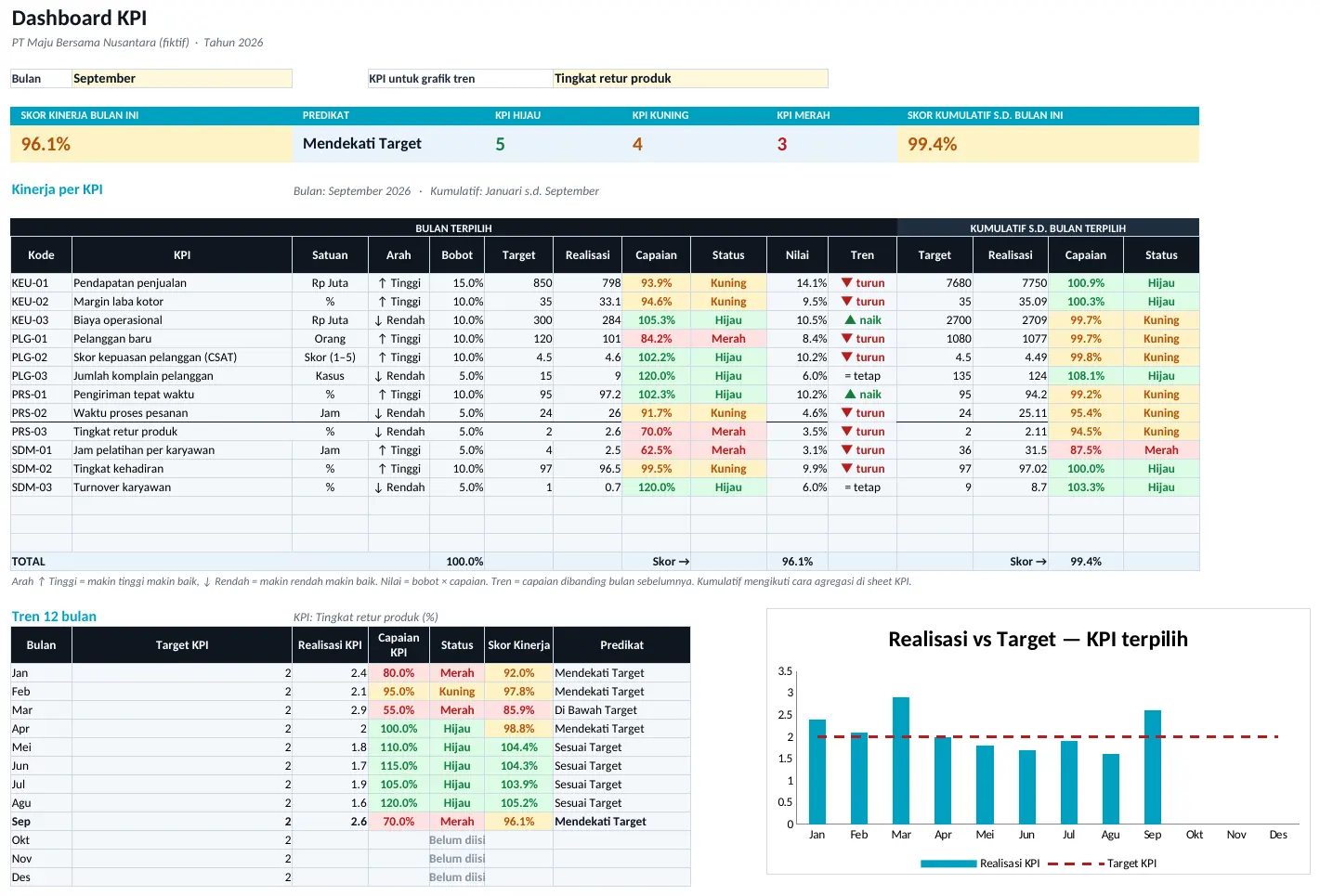Click the red down triangle in the PLG-01 Tren cell
This screenshot has height=896, width=1320.
coord(847,338)
